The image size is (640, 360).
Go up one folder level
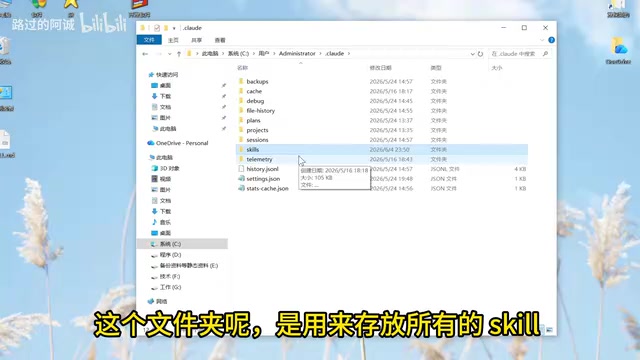[x=179, y=53]
